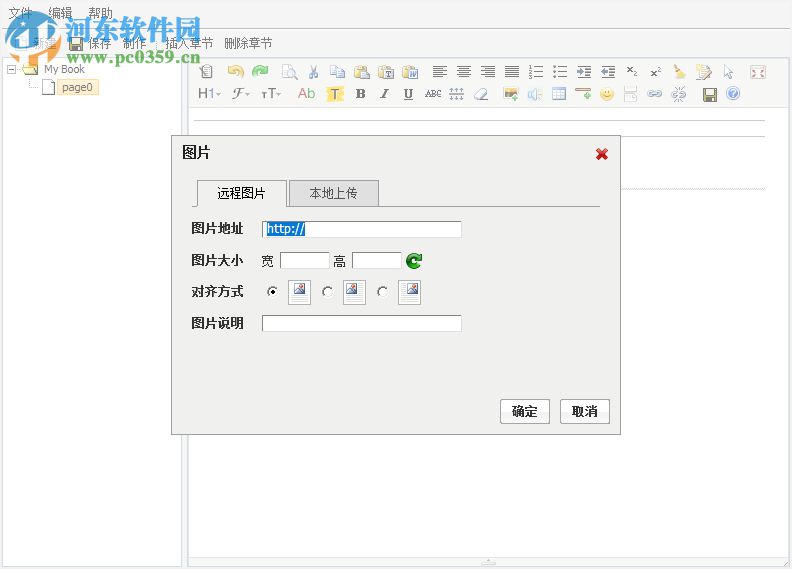Click the editor toolbar save disk icon
Image resolution: width=792 pixels, height=569 pixels.
tap(710, 94)
